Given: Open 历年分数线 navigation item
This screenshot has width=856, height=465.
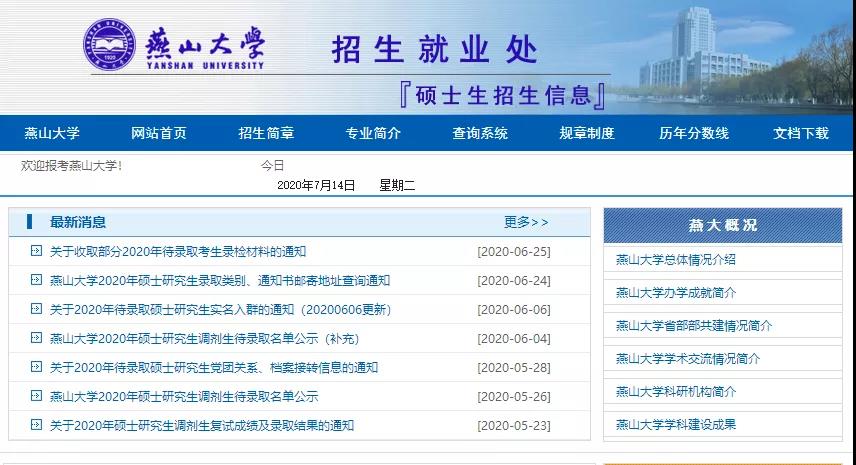Looking at the screenshot, I should pyautogui.click(x=694, y=133).
